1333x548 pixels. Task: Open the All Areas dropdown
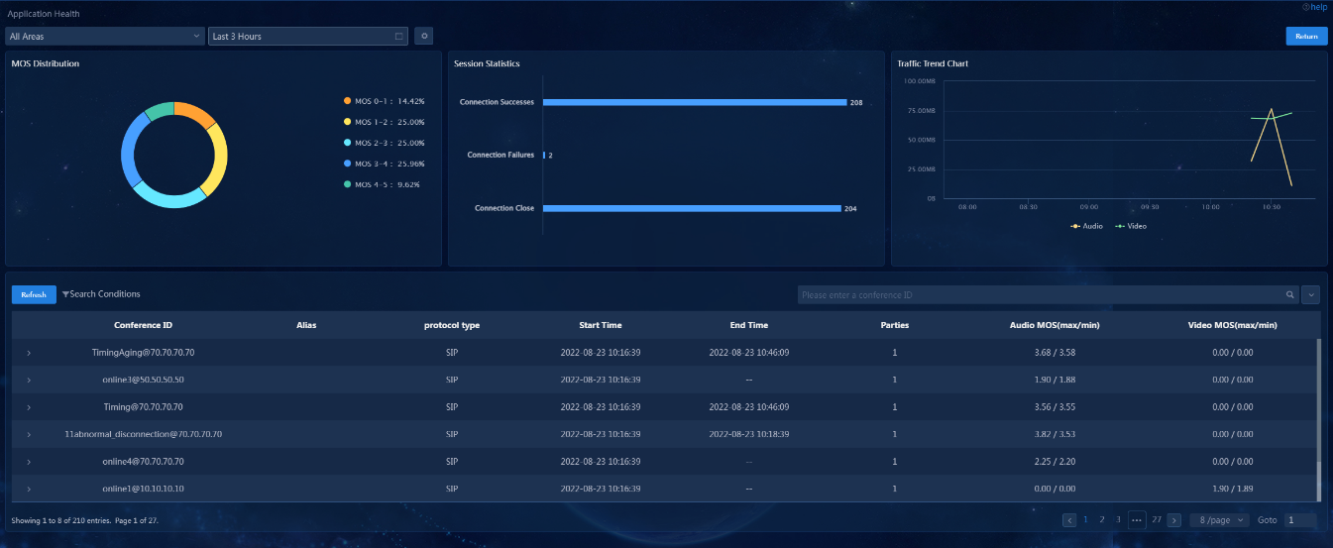[105, 36]
